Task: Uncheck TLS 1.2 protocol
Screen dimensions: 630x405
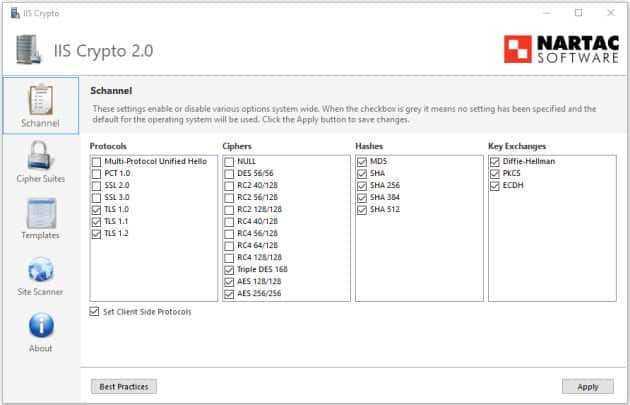Action: pos(96,234)
